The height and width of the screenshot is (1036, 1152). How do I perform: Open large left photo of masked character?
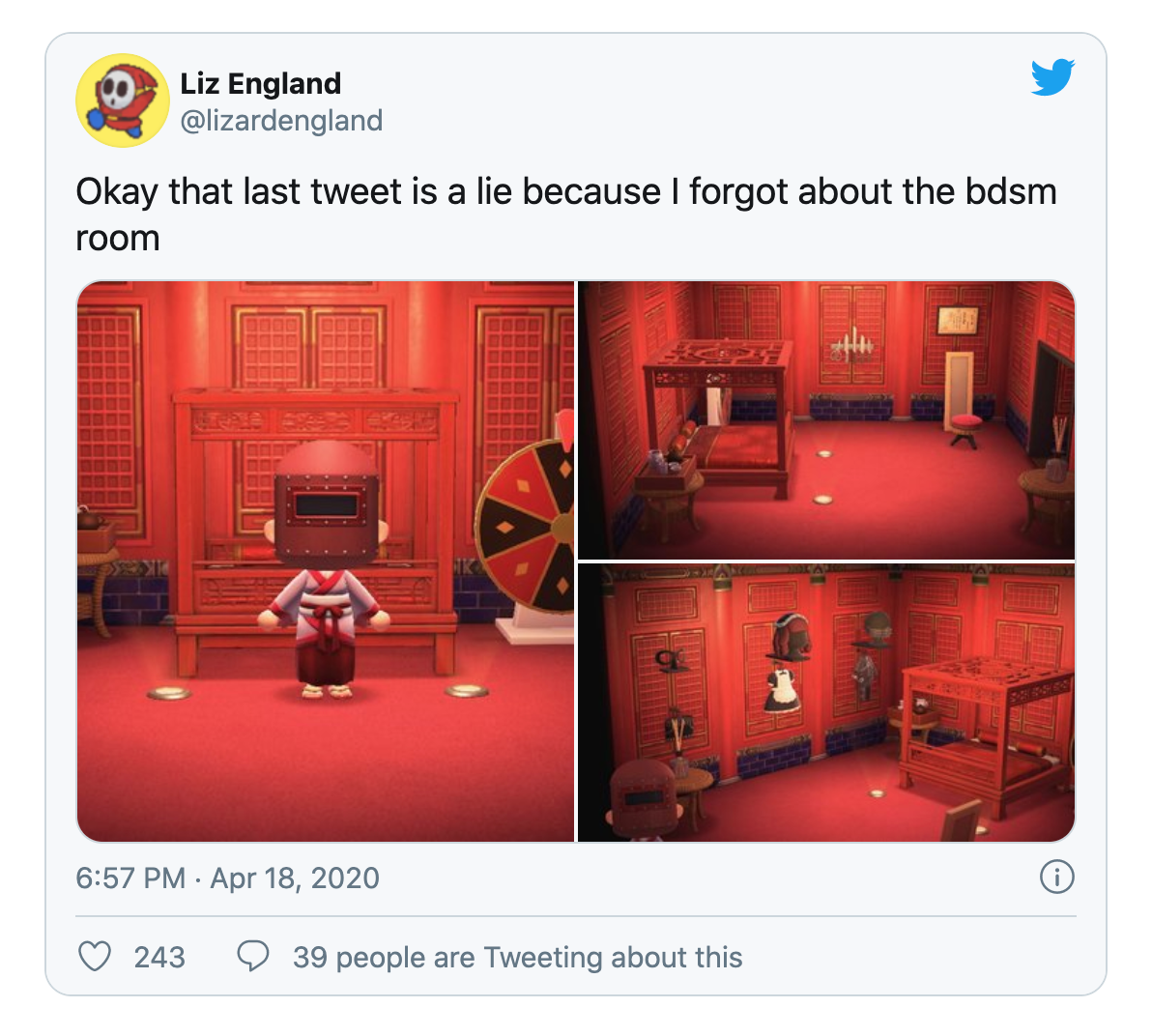[326, 561]
